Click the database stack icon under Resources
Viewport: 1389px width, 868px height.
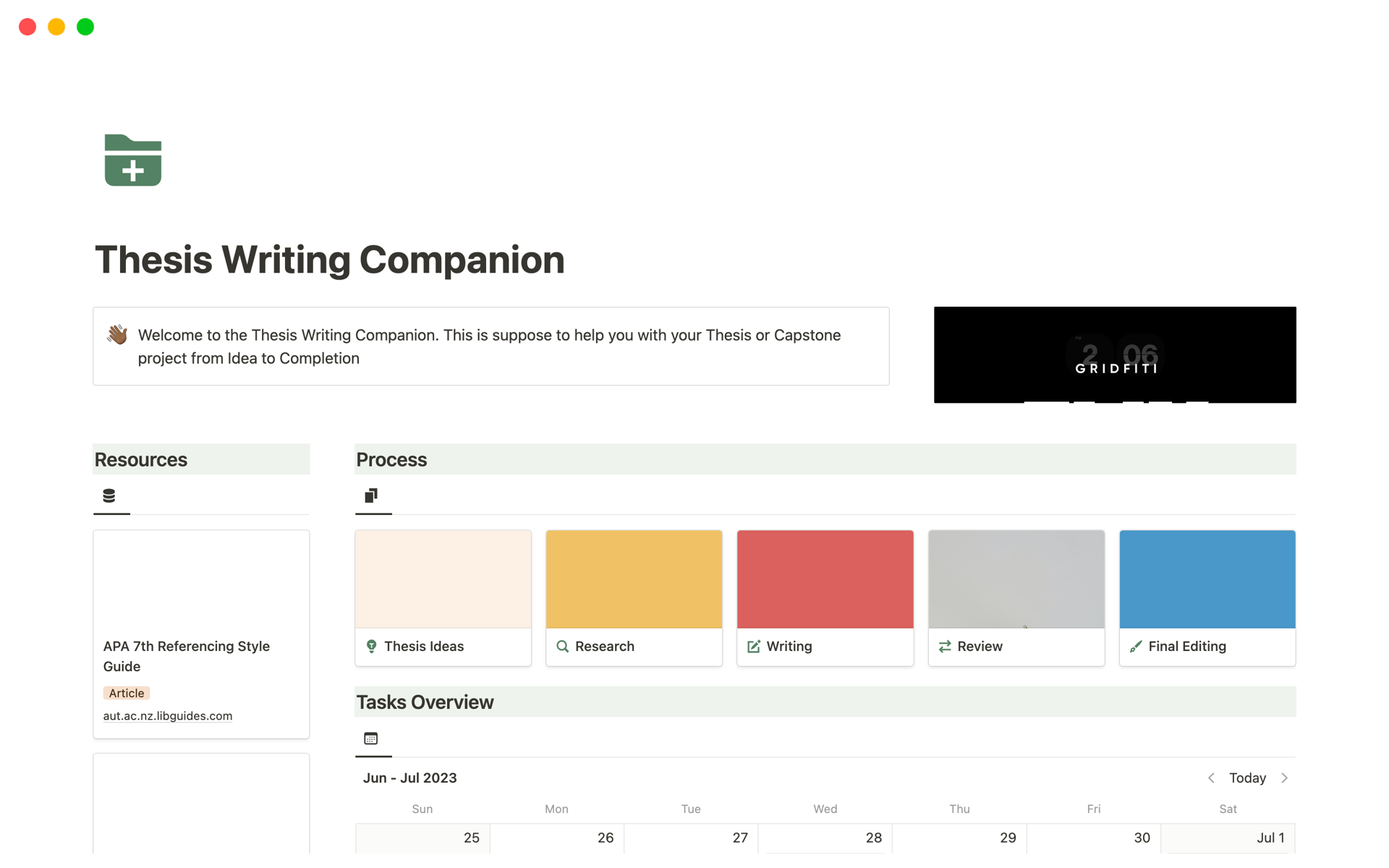(x=109, y=494)
